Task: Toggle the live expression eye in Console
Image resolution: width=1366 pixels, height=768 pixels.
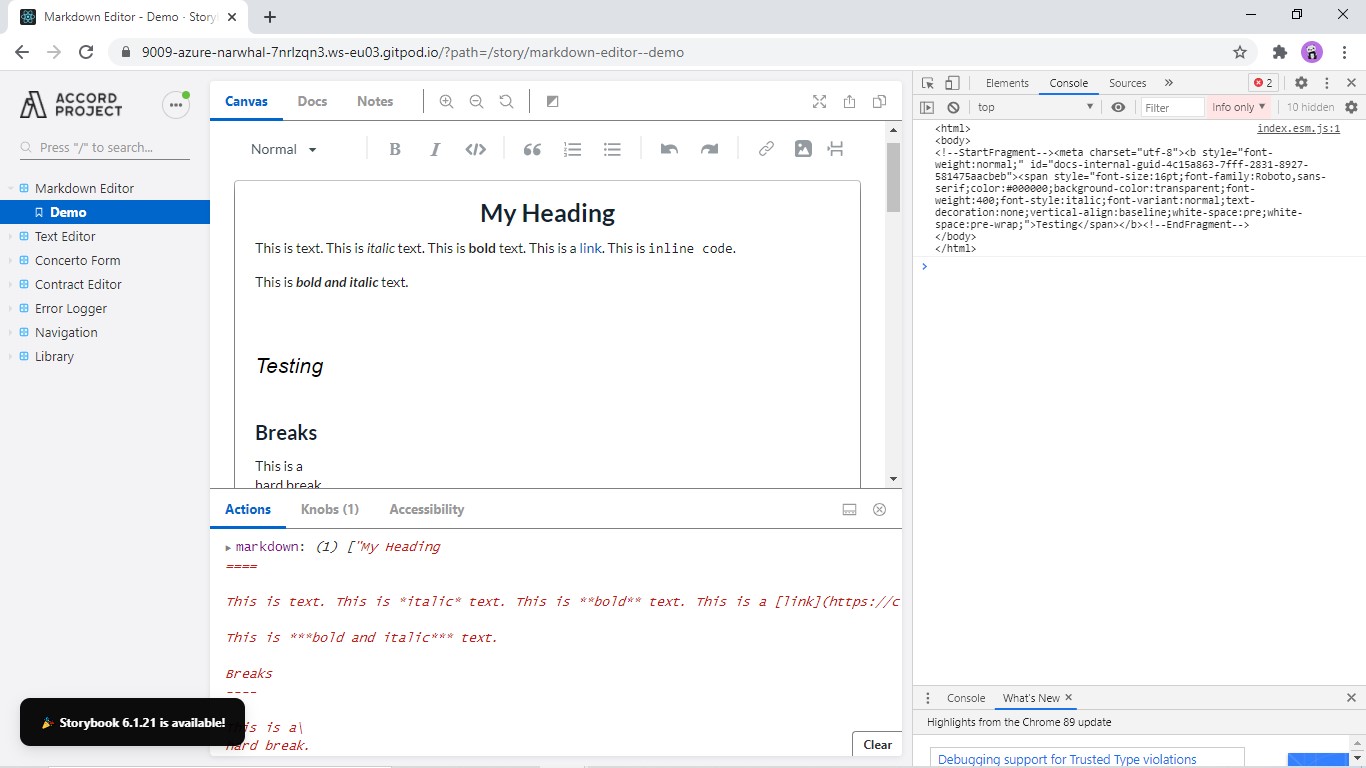Action: [1119, 107]
